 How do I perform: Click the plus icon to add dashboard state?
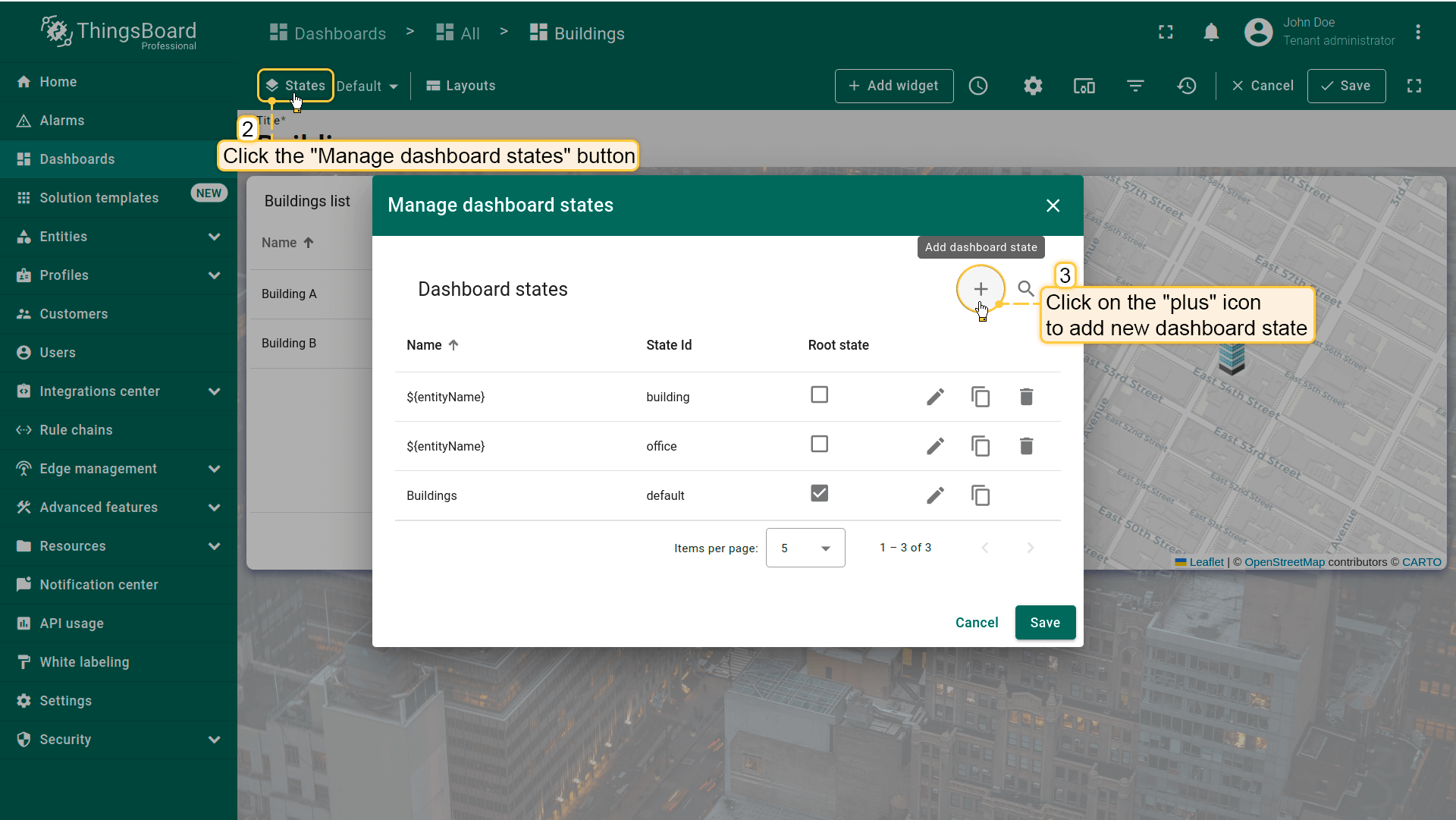[981, 289]
